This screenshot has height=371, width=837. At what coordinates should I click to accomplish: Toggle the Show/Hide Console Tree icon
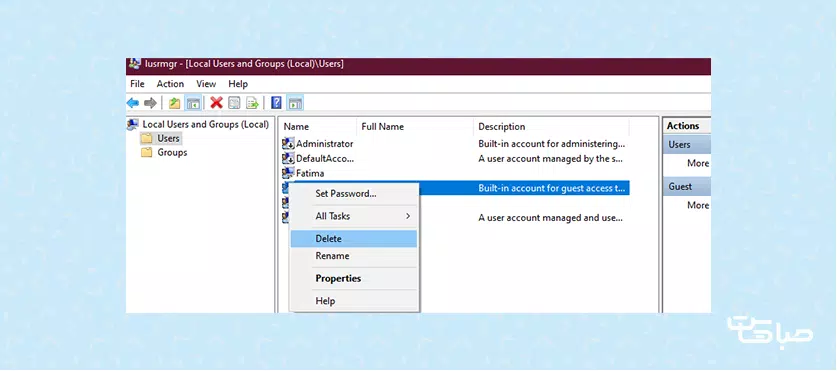pyautogui.click(x=193, y=103)
